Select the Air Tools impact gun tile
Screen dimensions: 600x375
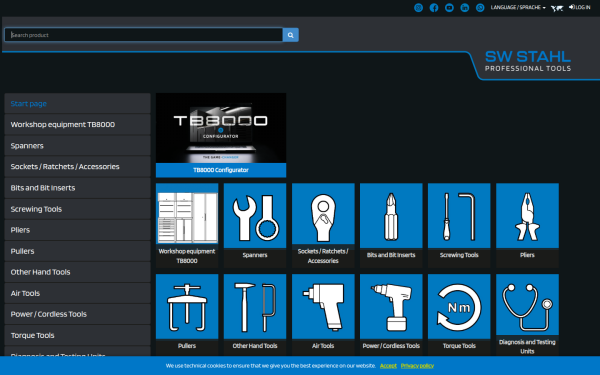[x=323, y=315]
